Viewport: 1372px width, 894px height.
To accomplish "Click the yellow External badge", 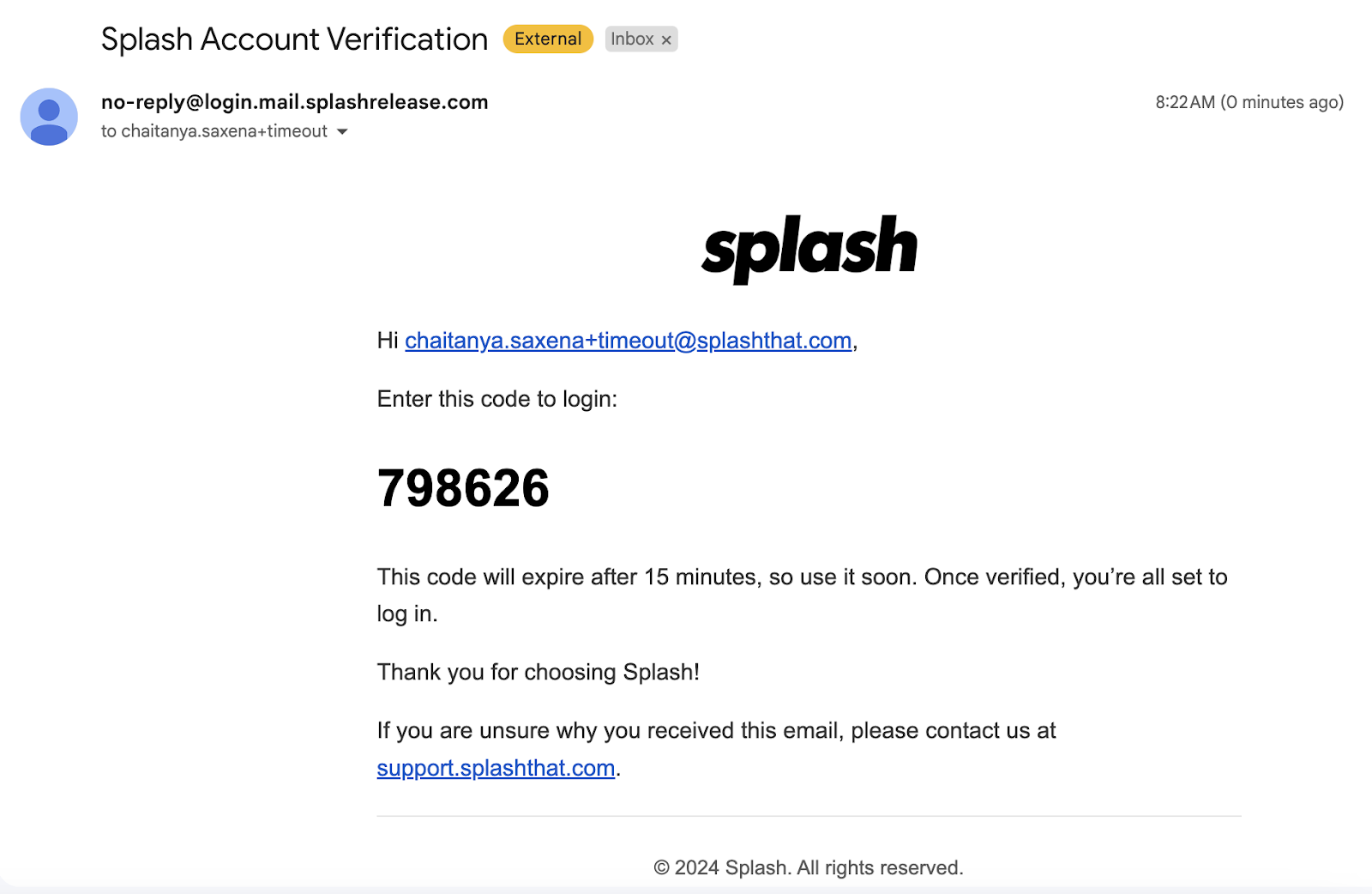I will point(548,39).
